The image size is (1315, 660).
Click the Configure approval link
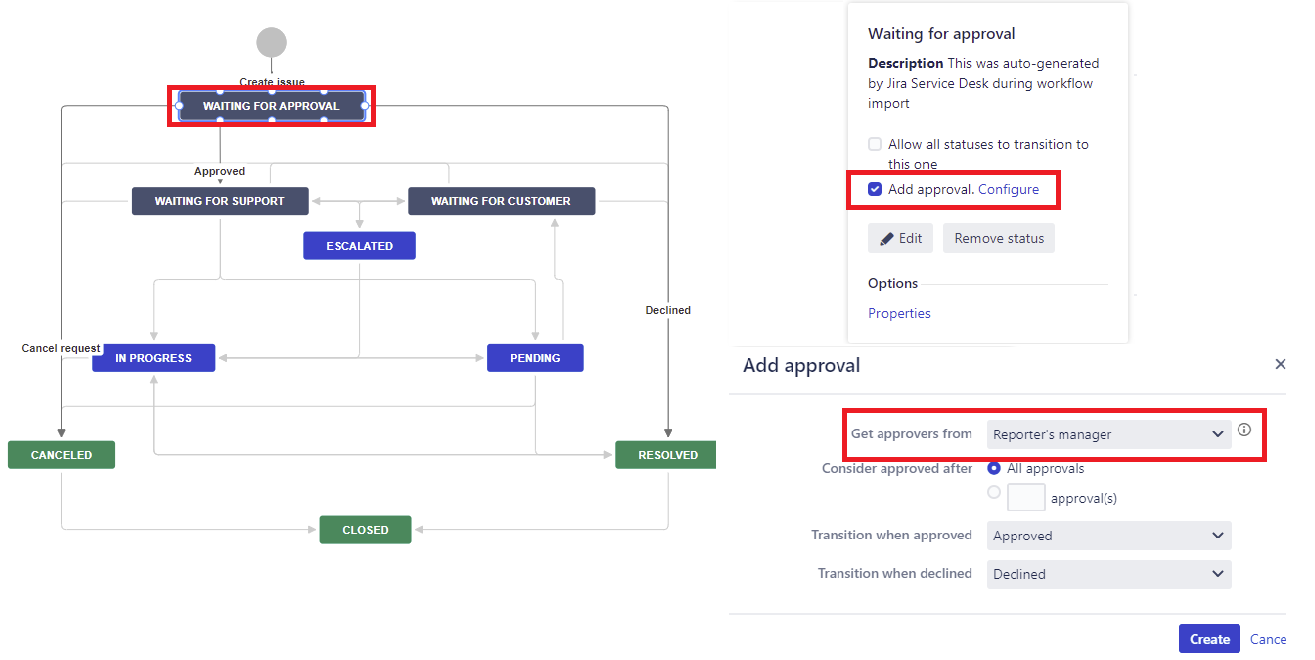tap(1008, 189)
